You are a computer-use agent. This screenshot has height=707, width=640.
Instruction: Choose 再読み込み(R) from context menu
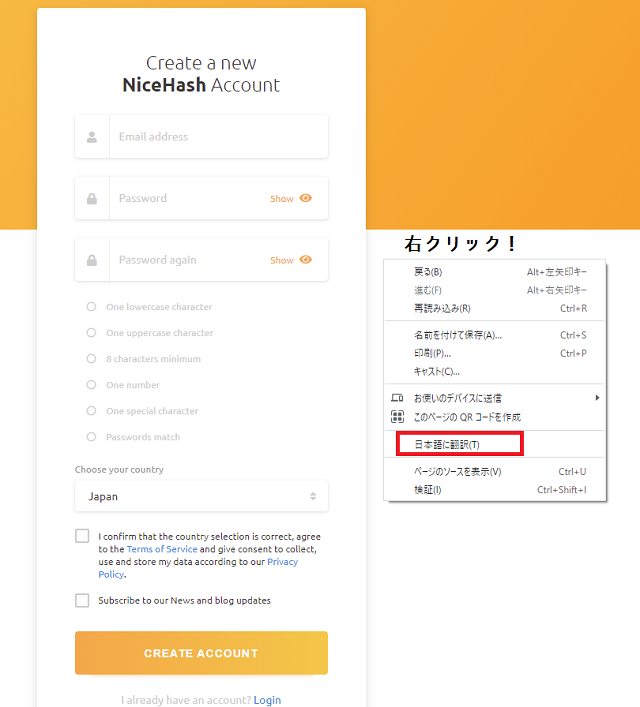[494, 308]
